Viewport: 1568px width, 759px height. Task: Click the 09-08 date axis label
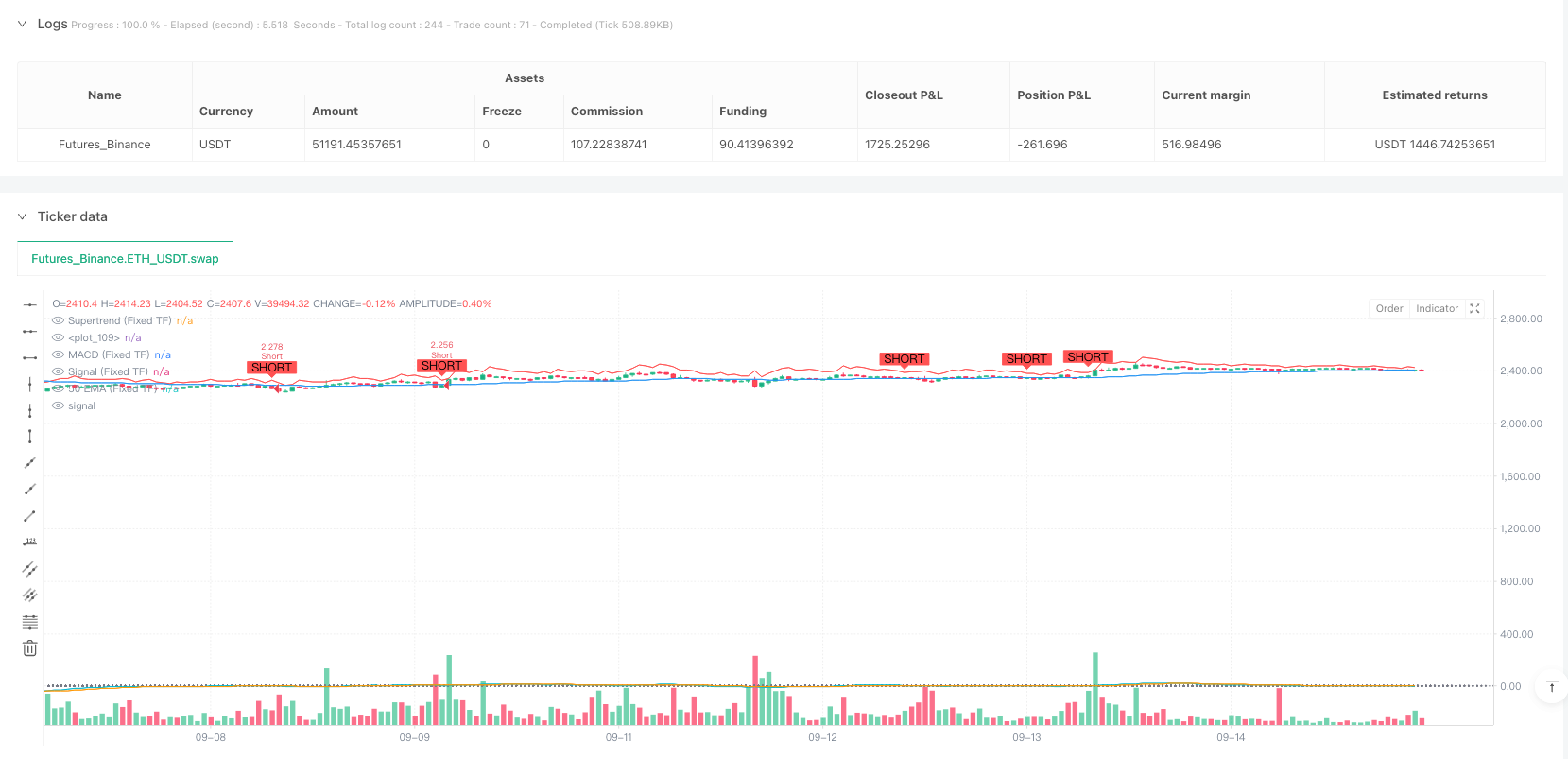tap(211, 737)
